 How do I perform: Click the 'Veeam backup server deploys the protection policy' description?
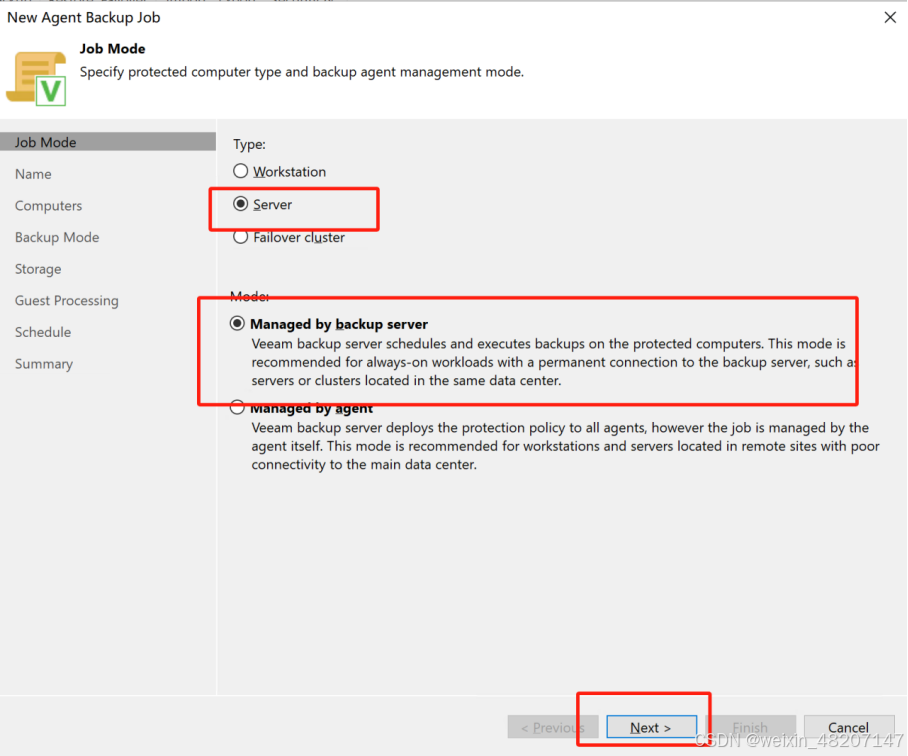(565, 446)
